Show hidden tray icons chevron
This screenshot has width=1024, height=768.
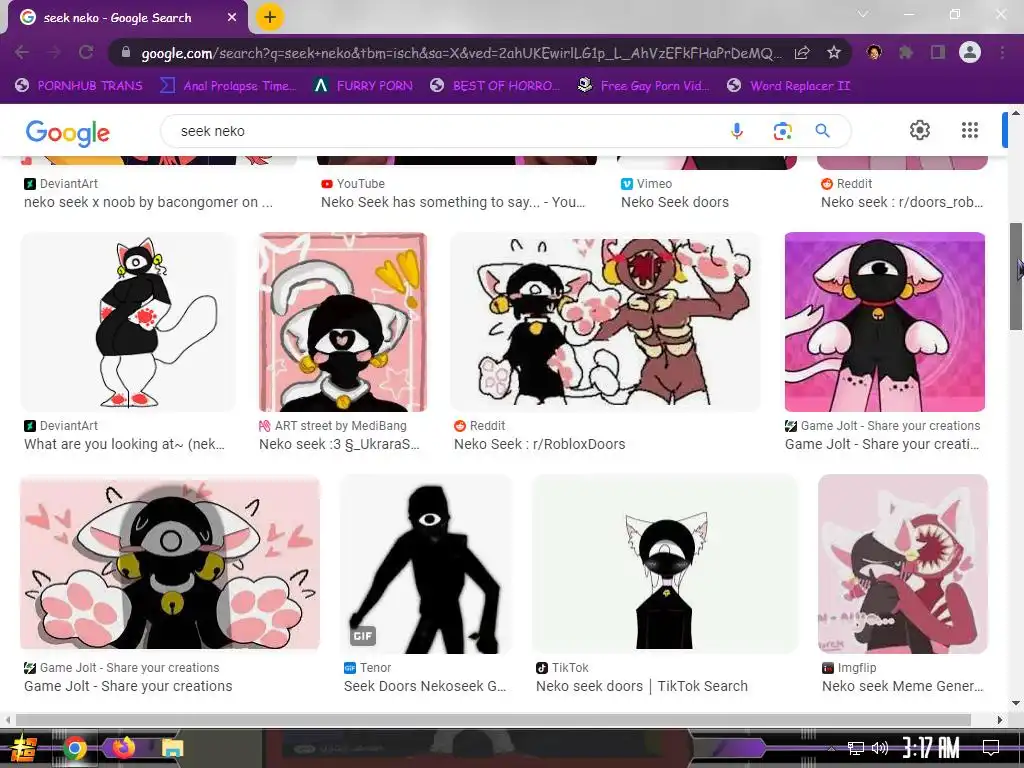pyautogui.click(x=831, y=749)
